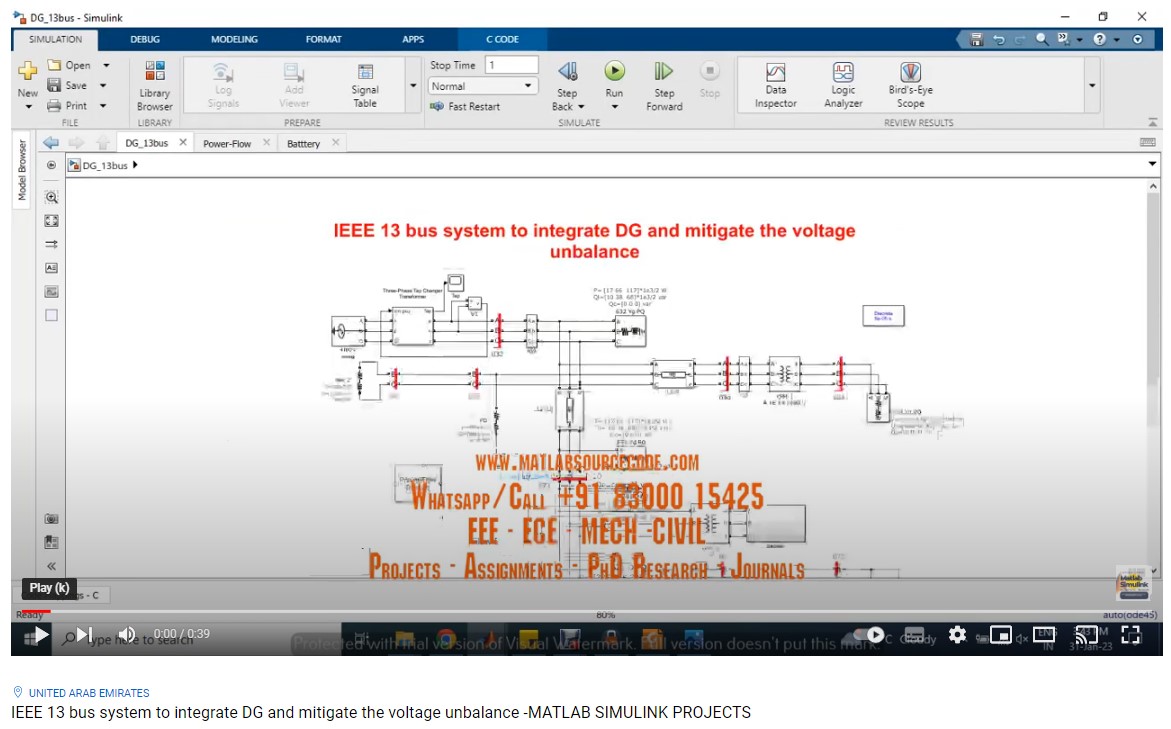
Task: Open the Bird's-Eye Scope
Action: [x=910, y=85]
